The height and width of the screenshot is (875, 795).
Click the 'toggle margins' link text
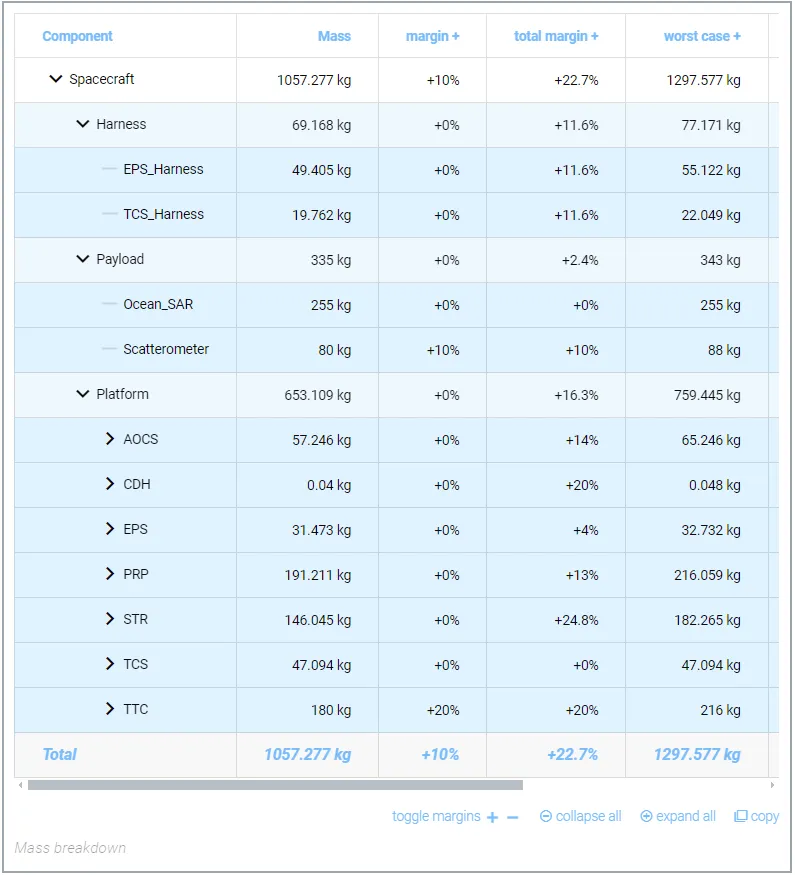(x=436, y=816)
